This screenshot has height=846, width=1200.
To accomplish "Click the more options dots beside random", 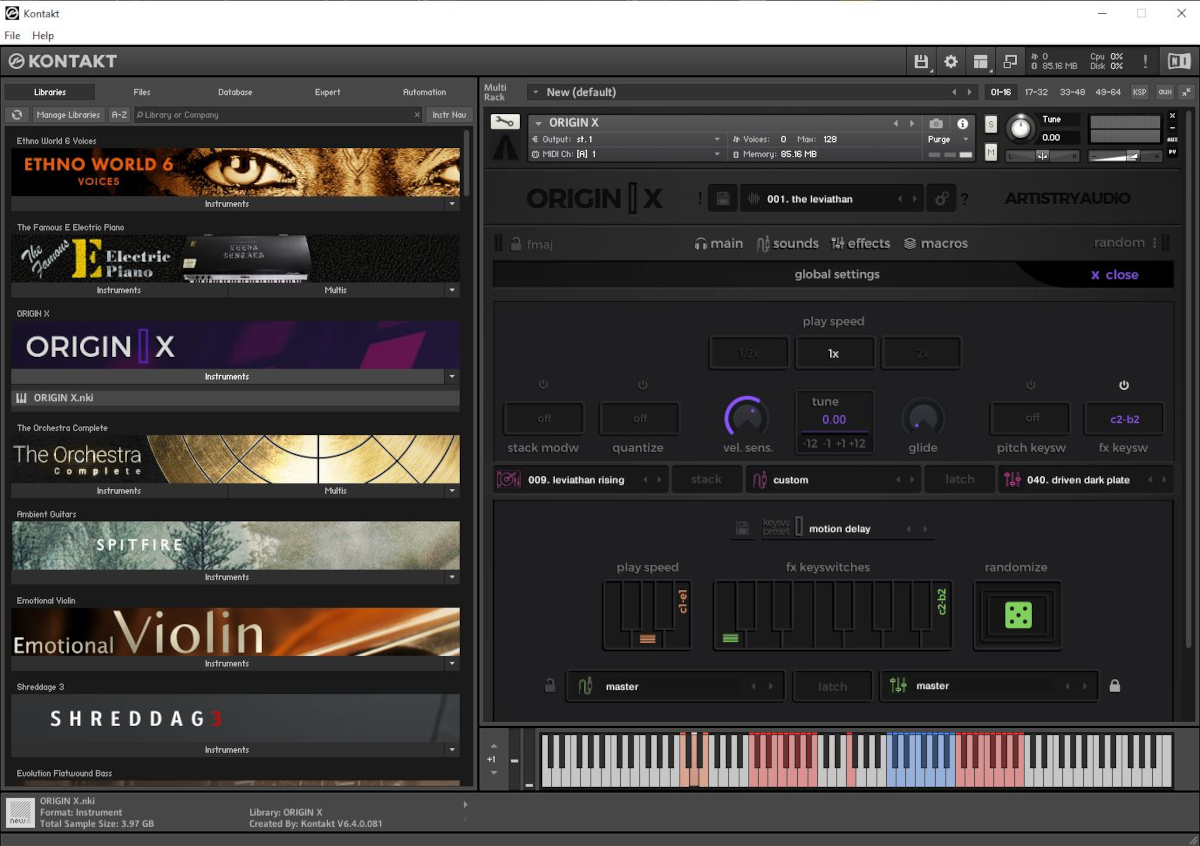I will [1154, 243].
